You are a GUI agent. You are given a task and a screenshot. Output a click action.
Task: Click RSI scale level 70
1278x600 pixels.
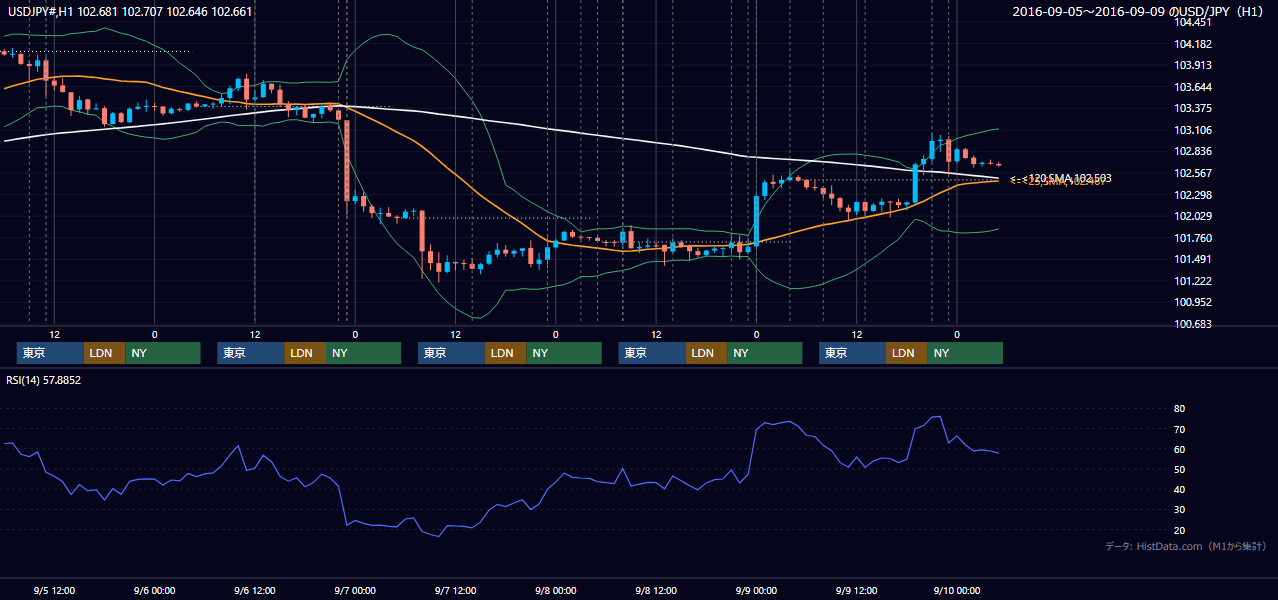click(x=1180, y=429)
